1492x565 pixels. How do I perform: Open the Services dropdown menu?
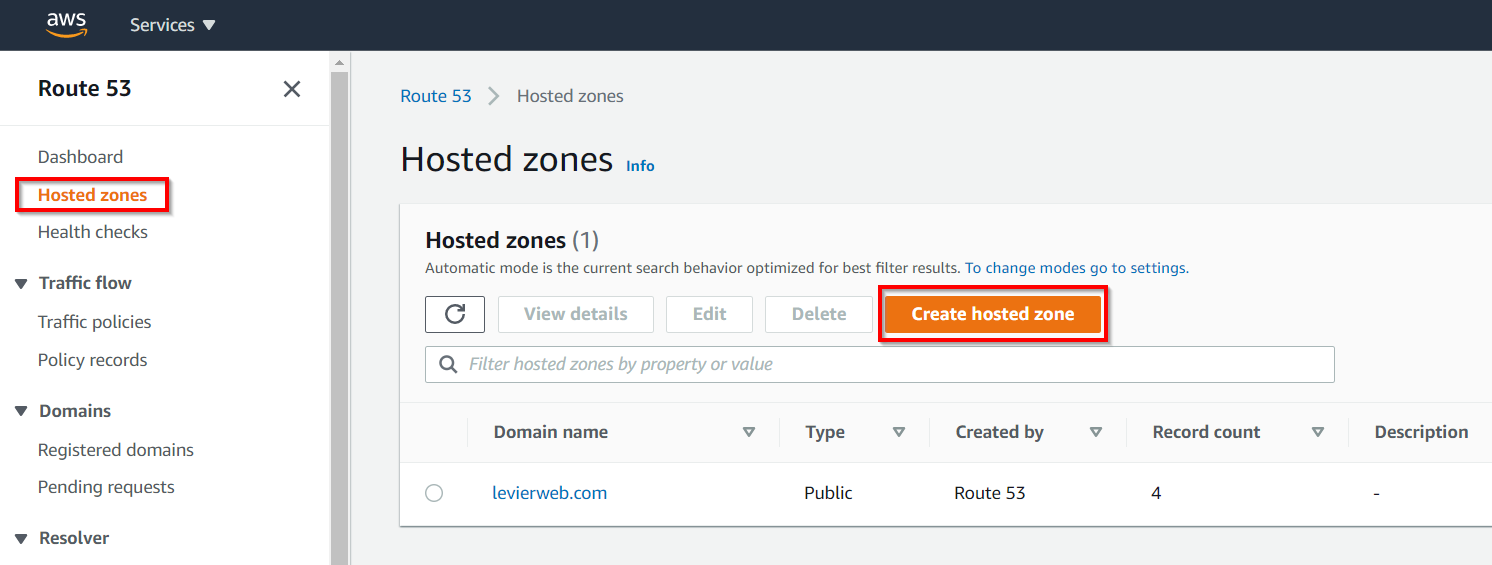(x=172, y=25)
